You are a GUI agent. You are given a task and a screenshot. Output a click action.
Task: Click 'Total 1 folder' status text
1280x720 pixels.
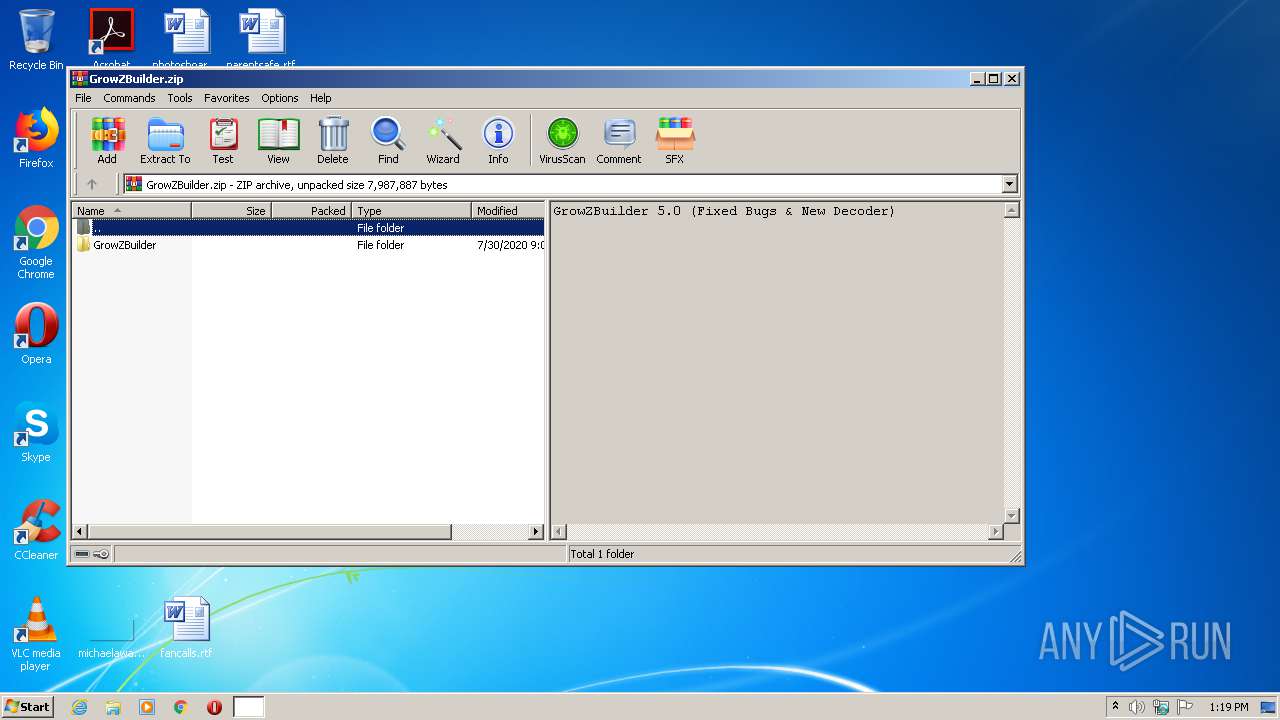(602, 554)
